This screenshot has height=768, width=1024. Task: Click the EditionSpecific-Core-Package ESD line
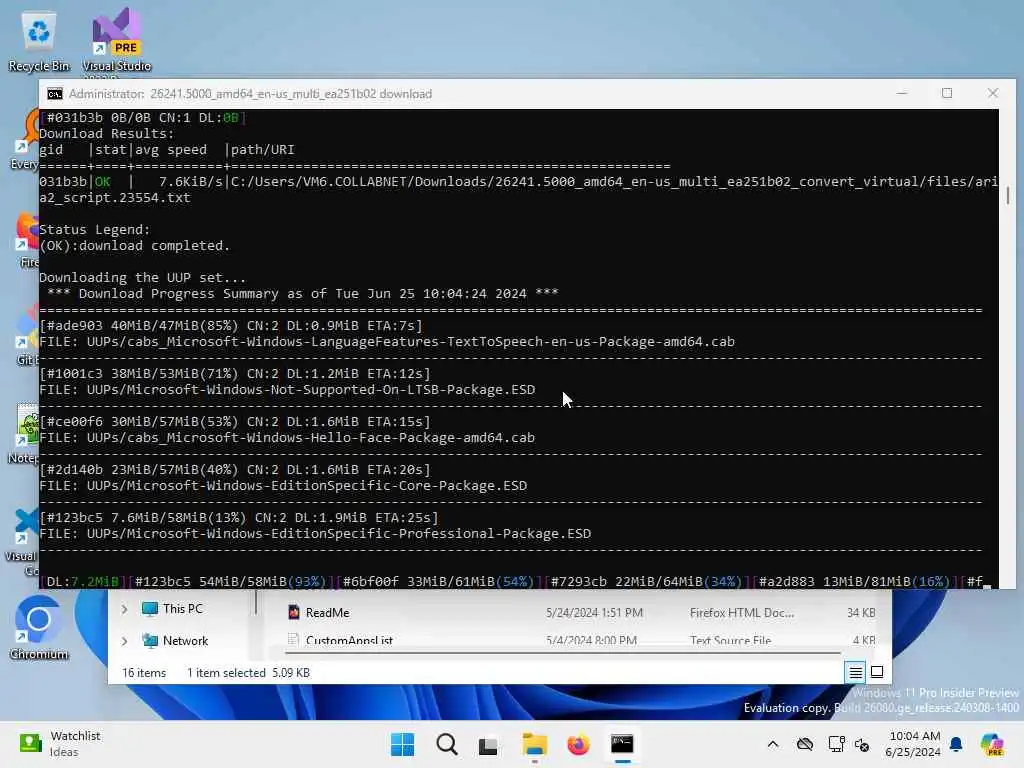(283, 486)
